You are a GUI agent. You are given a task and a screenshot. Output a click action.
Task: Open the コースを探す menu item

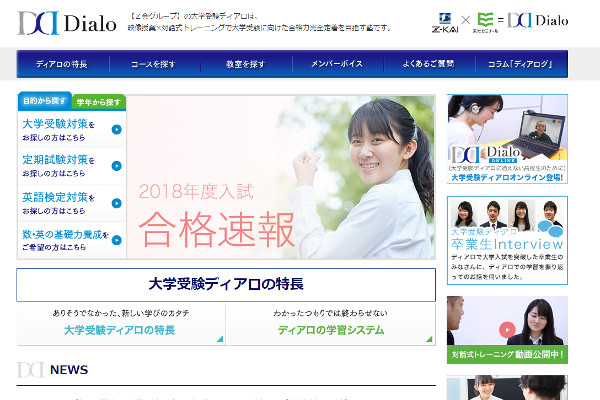point(154,64)
